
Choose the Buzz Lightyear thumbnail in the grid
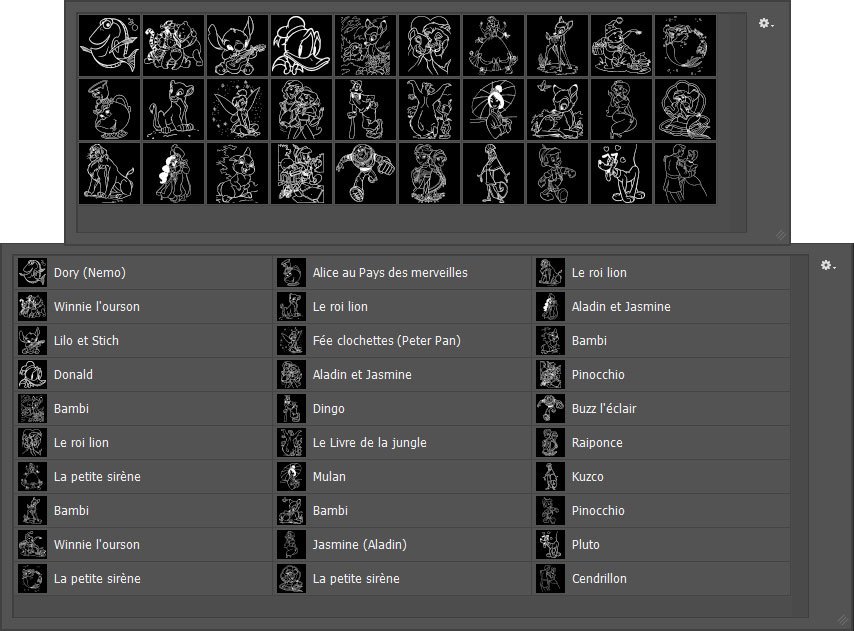coord(366,173)
